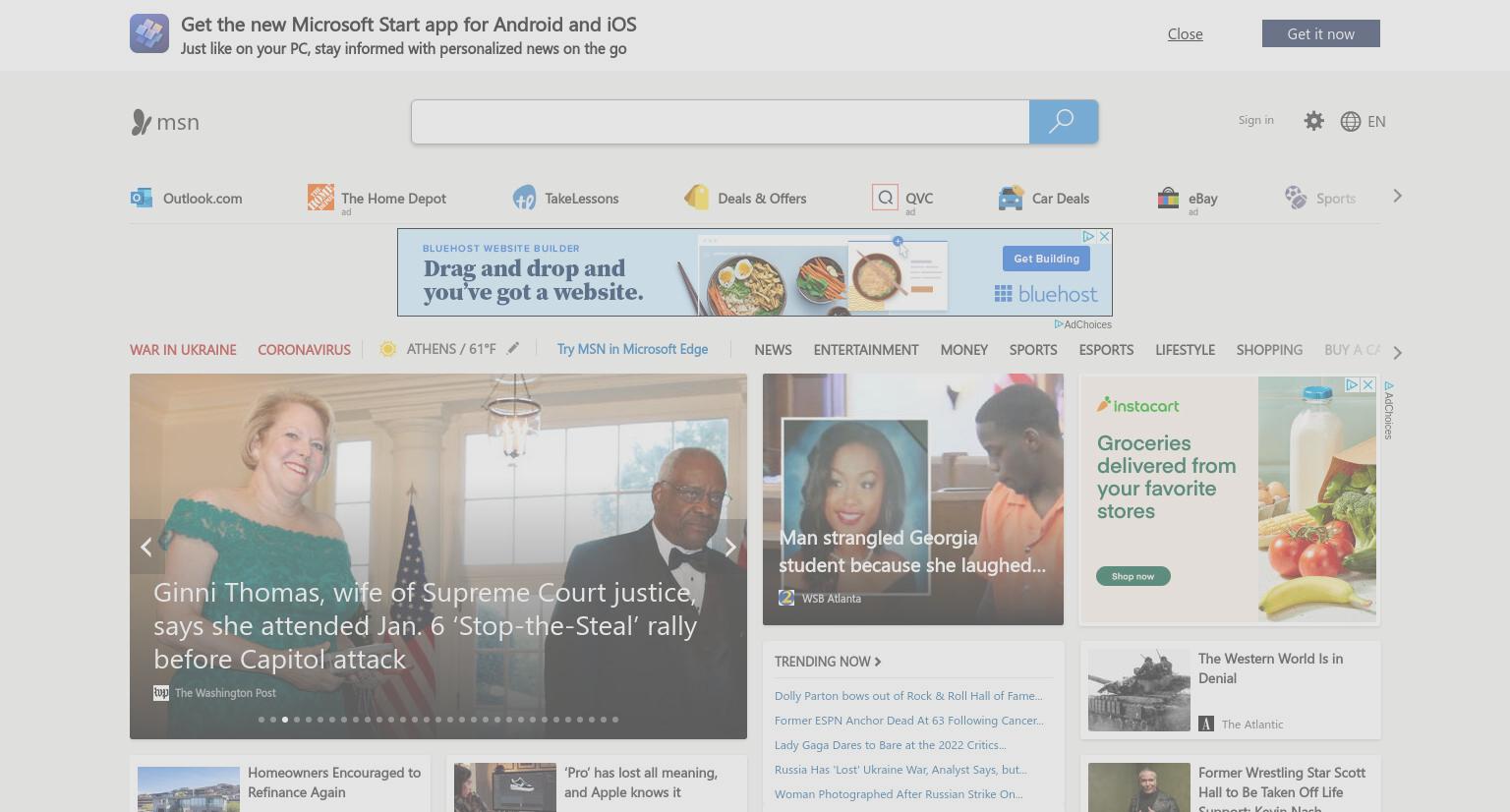Show more shortcuts with right chevron
This screenshot has width=1510, height=812.
click(1397, 197)
